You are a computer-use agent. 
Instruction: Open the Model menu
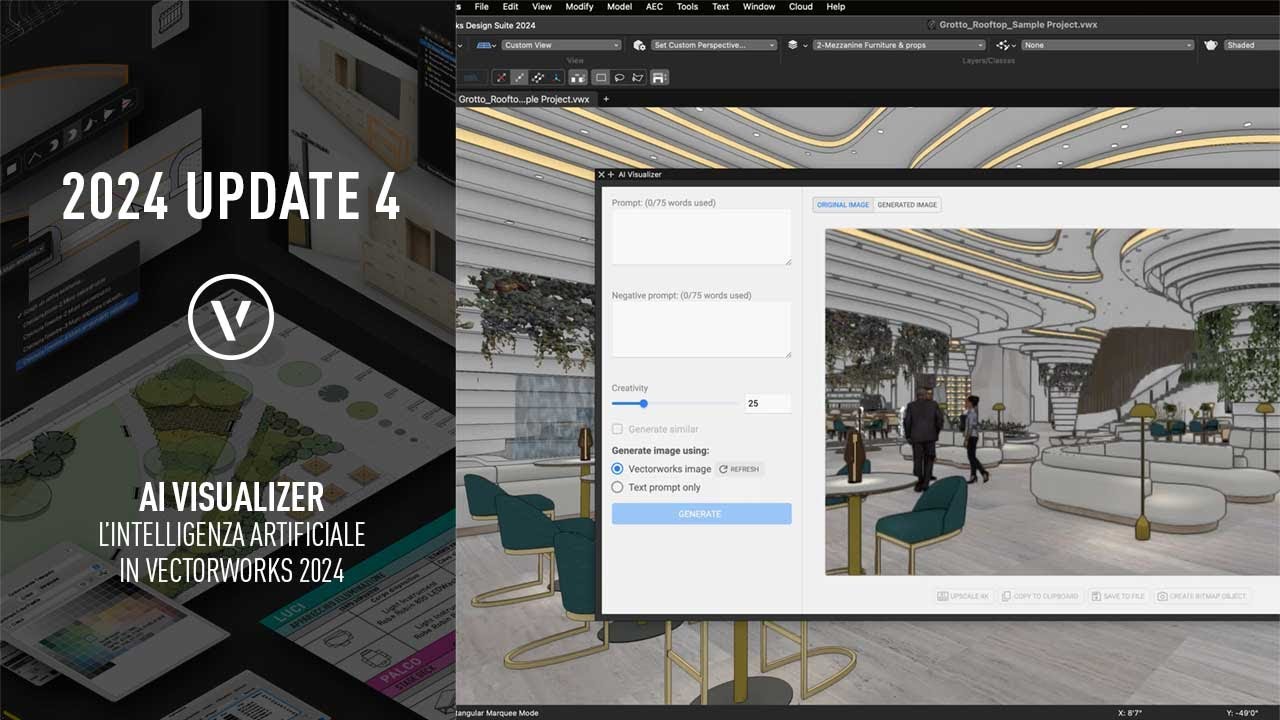click(619, 6)
